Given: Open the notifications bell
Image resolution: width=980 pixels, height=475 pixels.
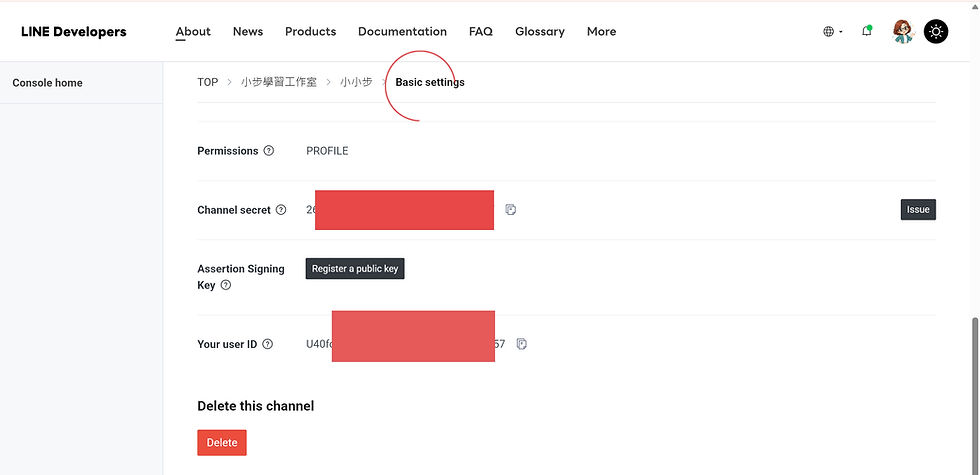Looking at the screenshot, I should (867, 31).
